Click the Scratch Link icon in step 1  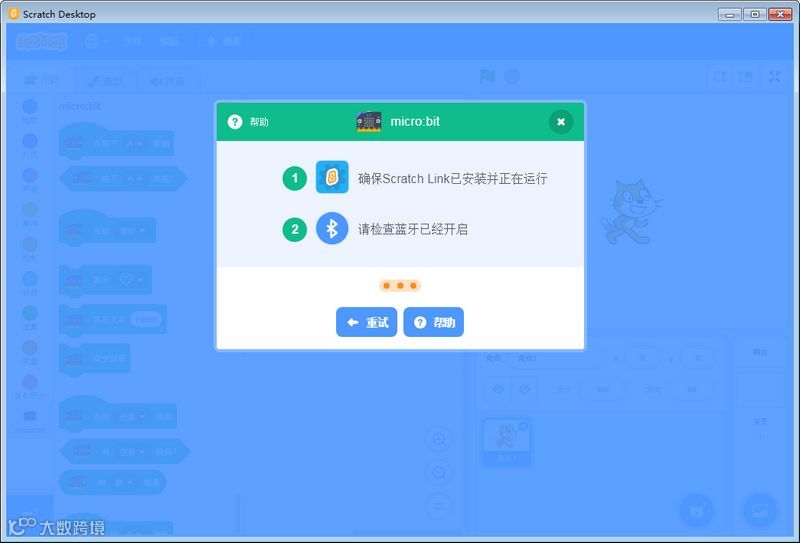click(332, 177)
